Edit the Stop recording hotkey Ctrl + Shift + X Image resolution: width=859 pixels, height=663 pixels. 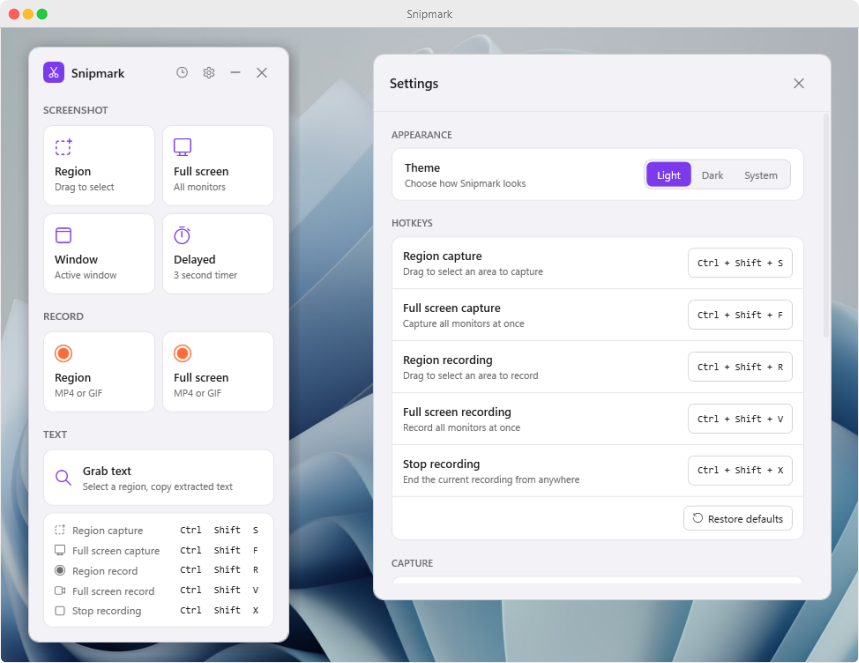tap(740, 470)
